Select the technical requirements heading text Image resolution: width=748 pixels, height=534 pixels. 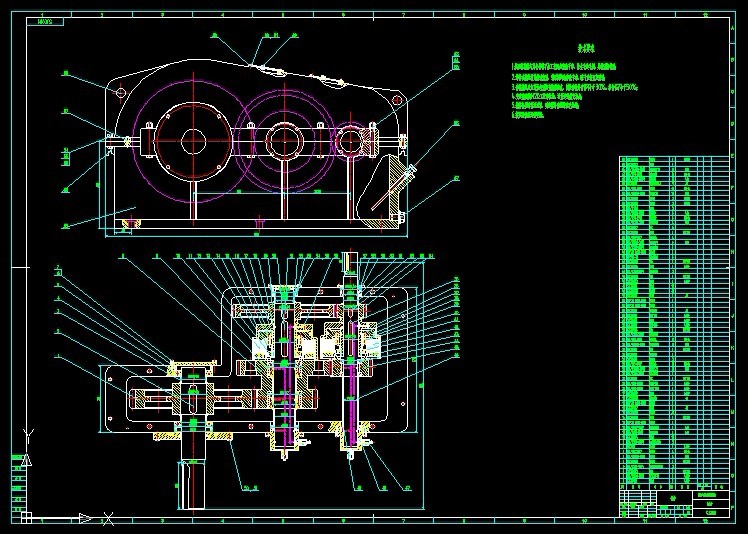click(x=587, y=48)
